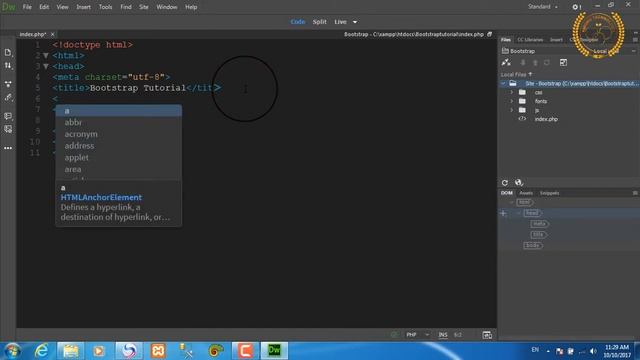Open the Window menu
This screenshot has width=640, height=360.
167,7
